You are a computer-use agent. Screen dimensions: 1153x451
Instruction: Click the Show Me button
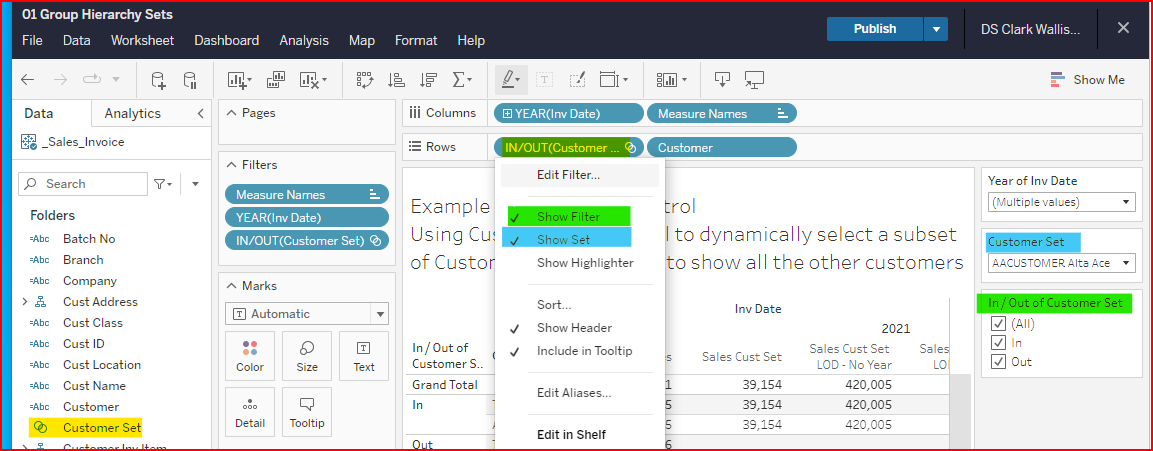pyautogui.click(x=1087, y=80)
